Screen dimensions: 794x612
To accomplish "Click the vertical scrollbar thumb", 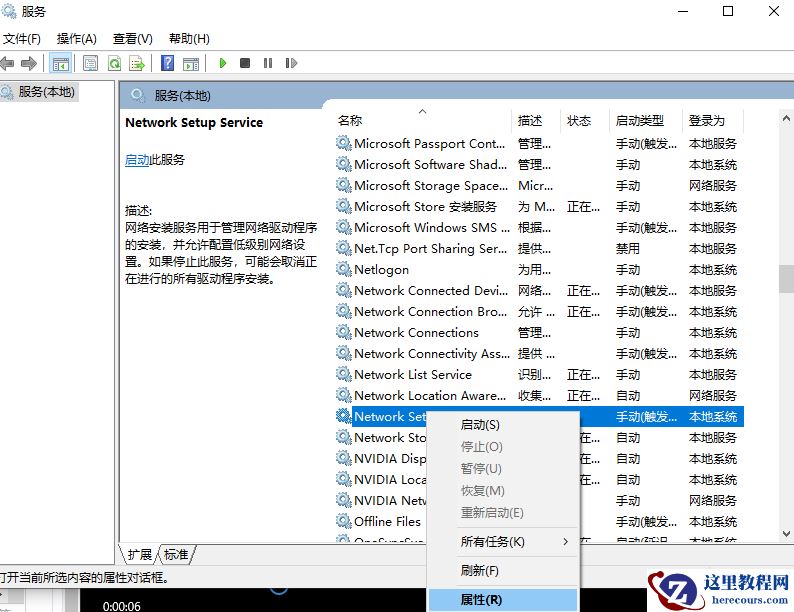I will click(786, 279).
